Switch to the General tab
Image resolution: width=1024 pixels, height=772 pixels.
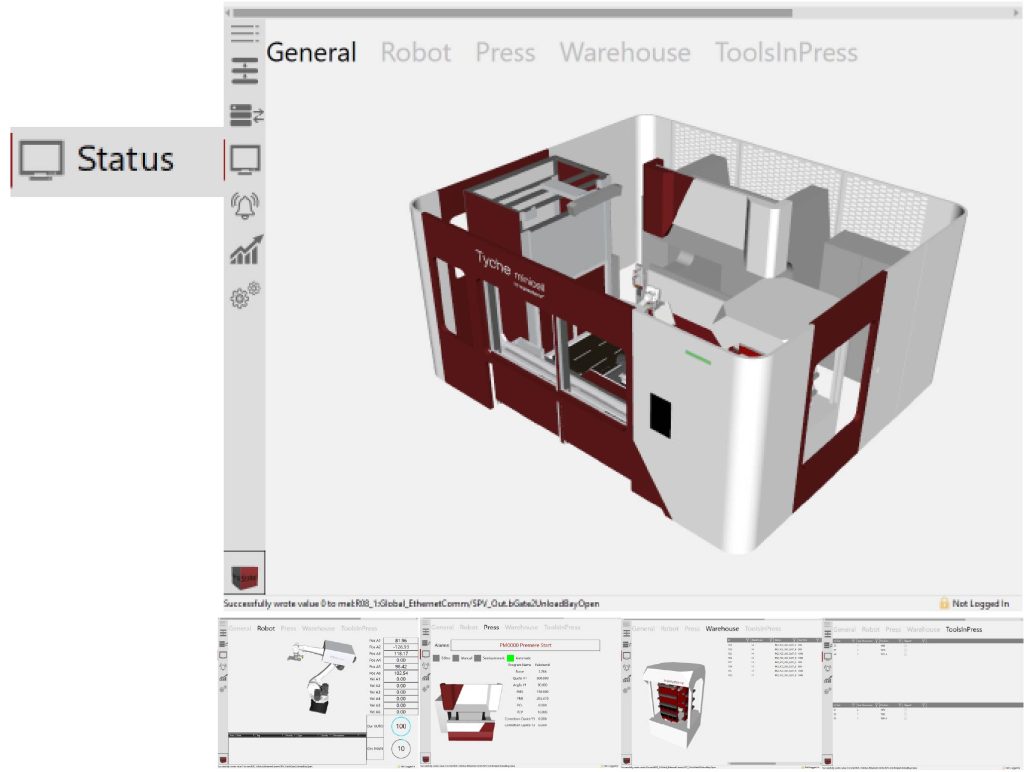pos(311,53)
